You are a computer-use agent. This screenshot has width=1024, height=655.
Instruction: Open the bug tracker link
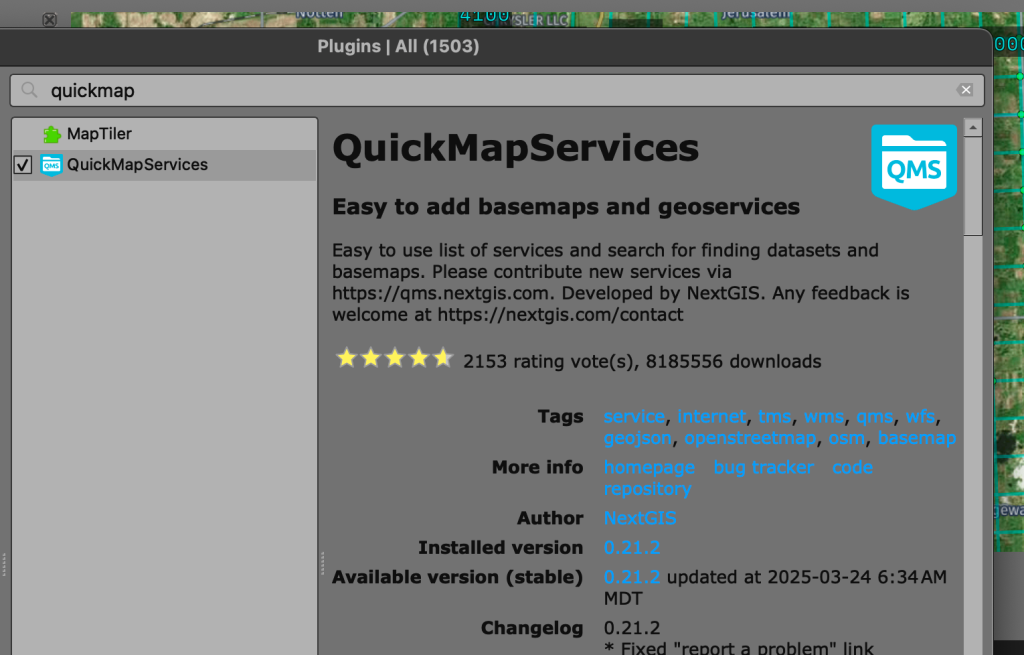tap(763, 468)
